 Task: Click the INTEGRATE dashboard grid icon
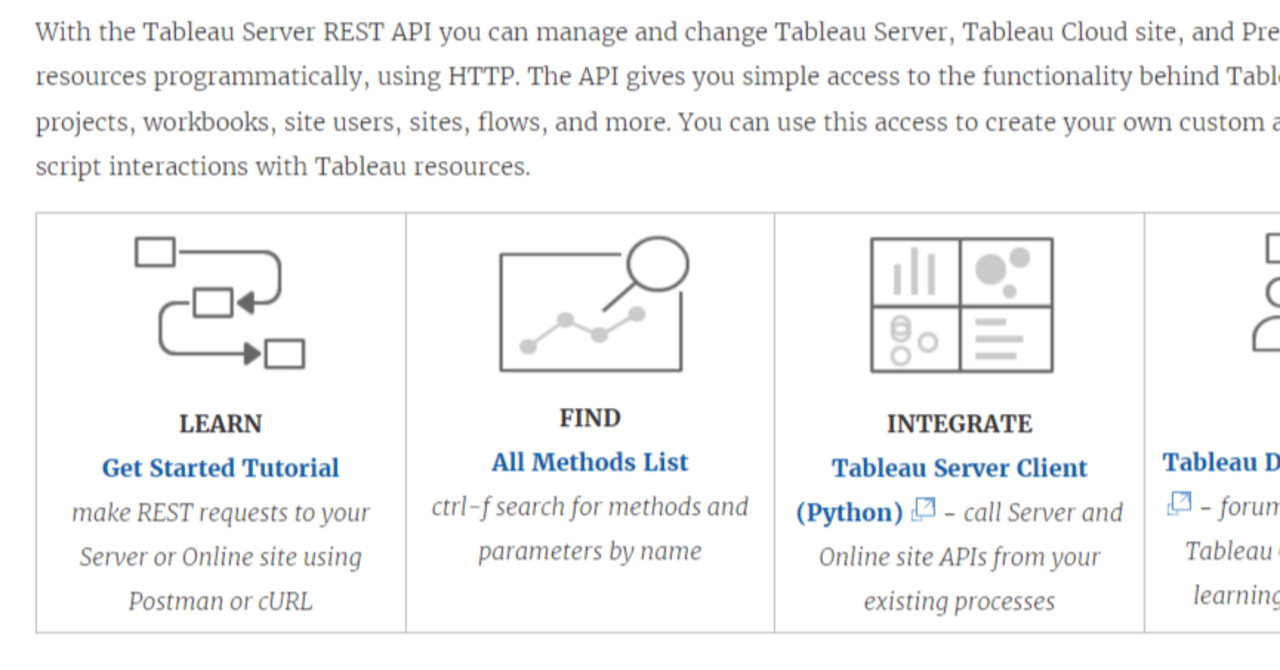[x=962, y=305]
